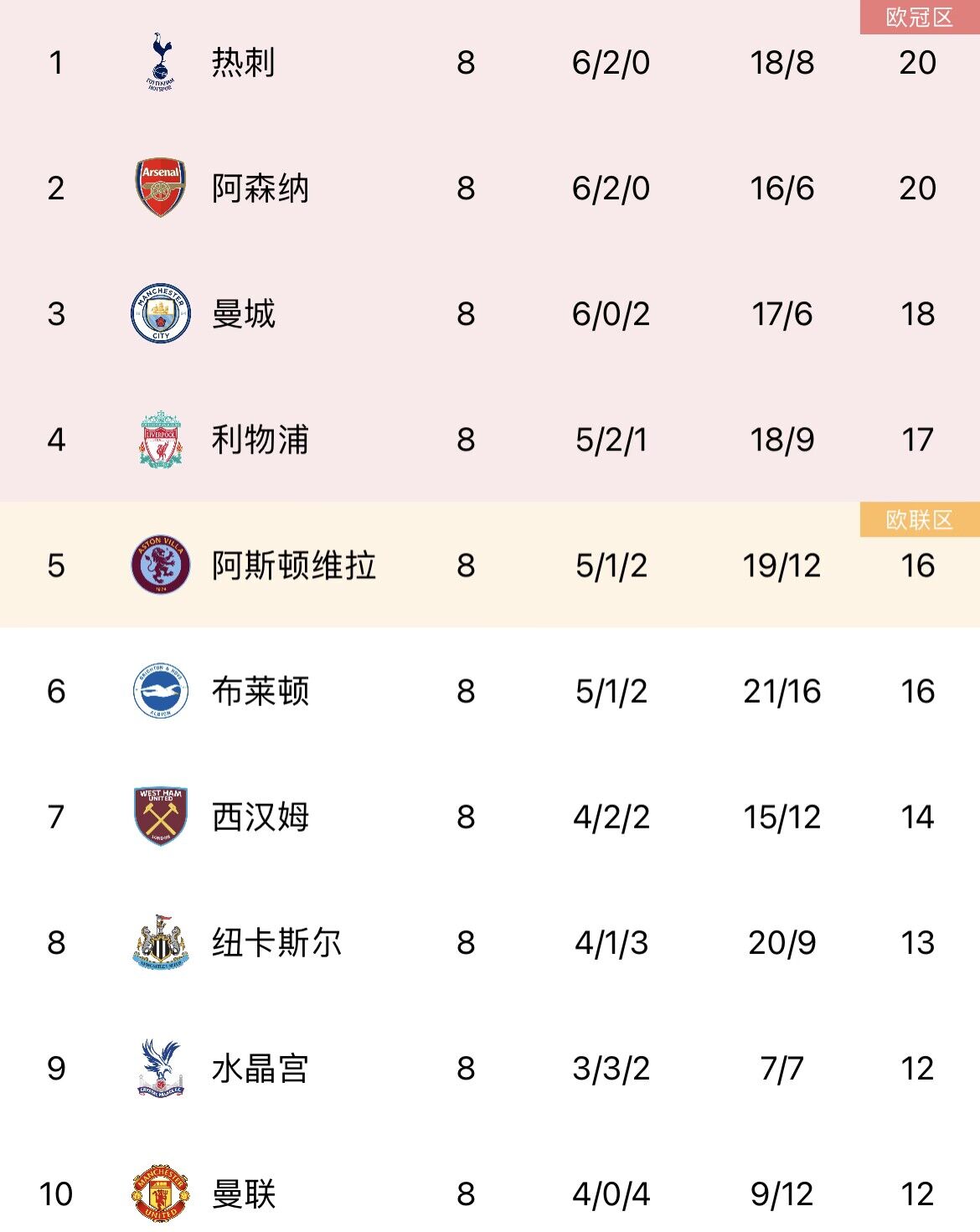The width and height of the screenshot is (980, 1232).
Task: Click the Newcastle United badge
Action: coord(160,942)
